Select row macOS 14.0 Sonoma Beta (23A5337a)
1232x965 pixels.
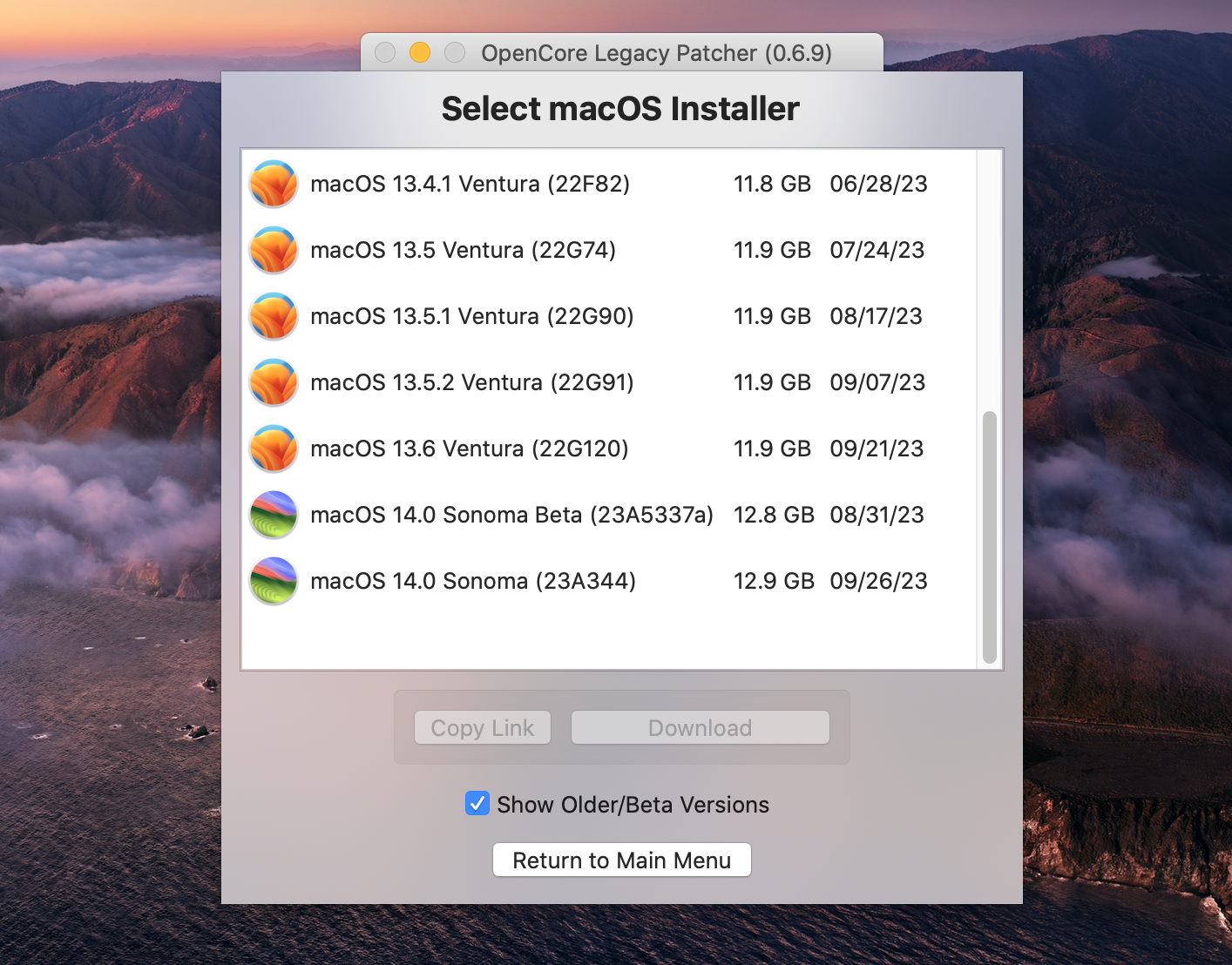point(609,515)
